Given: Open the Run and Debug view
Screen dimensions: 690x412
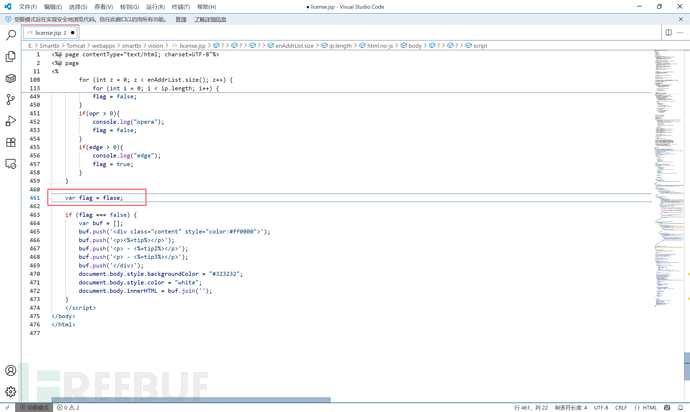Looking at the screenshot, I should 11,121.
